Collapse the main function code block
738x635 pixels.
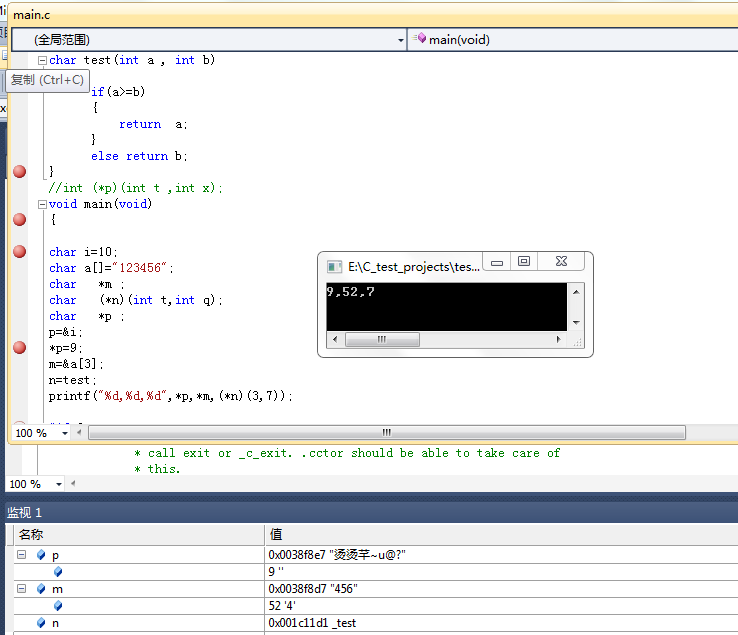[x=42, y=204]
